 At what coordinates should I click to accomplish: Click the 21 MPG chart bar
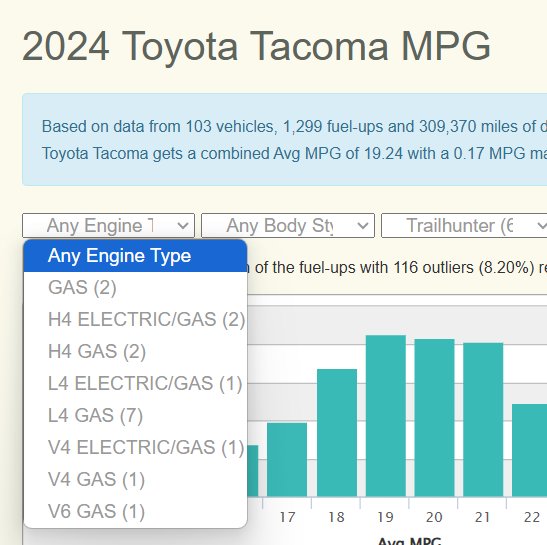(x=483, y=419)
